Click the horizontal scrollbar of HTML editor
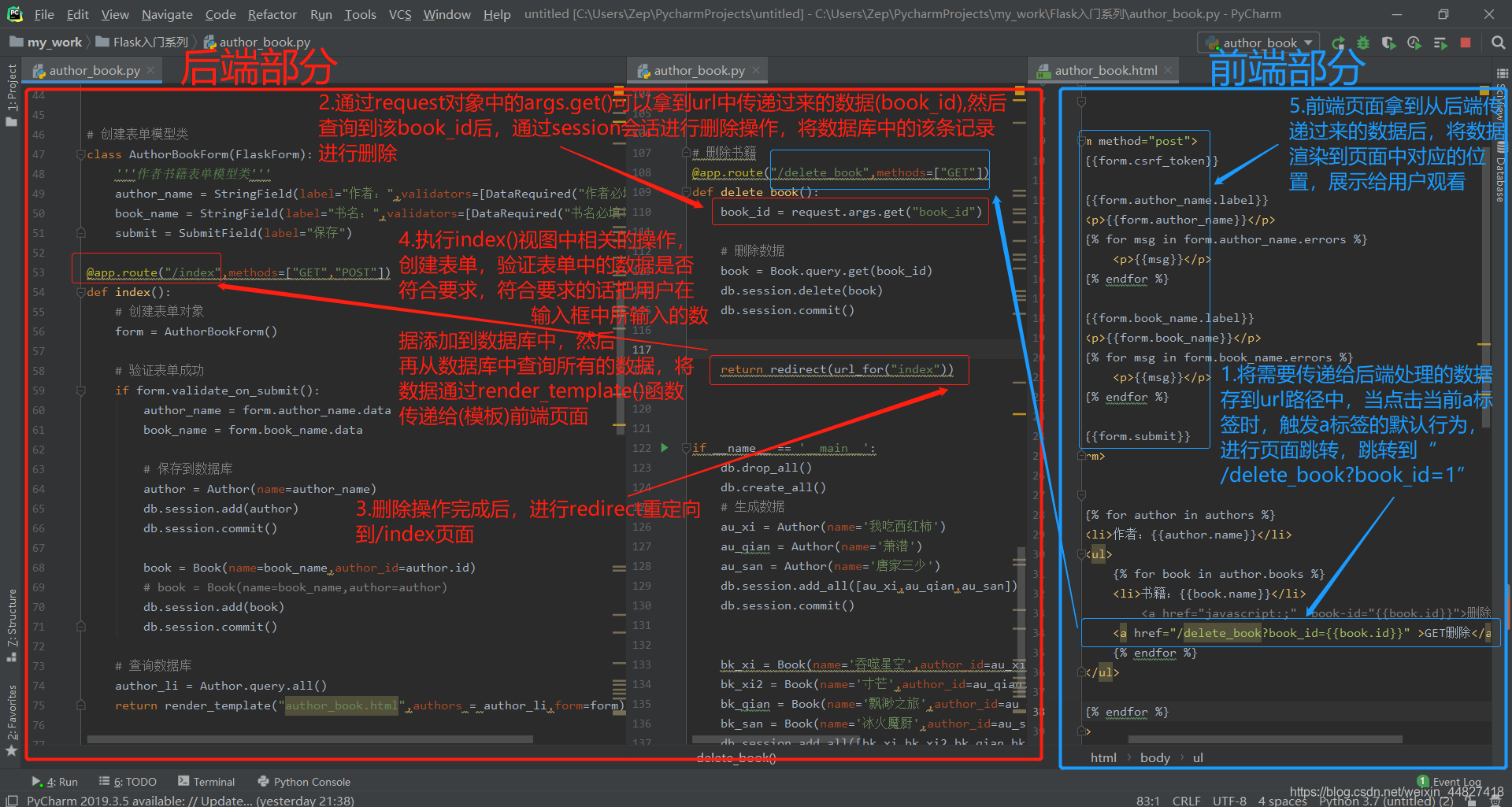This screenshot has width=1512, height=807. click(x=1265, y=739)
